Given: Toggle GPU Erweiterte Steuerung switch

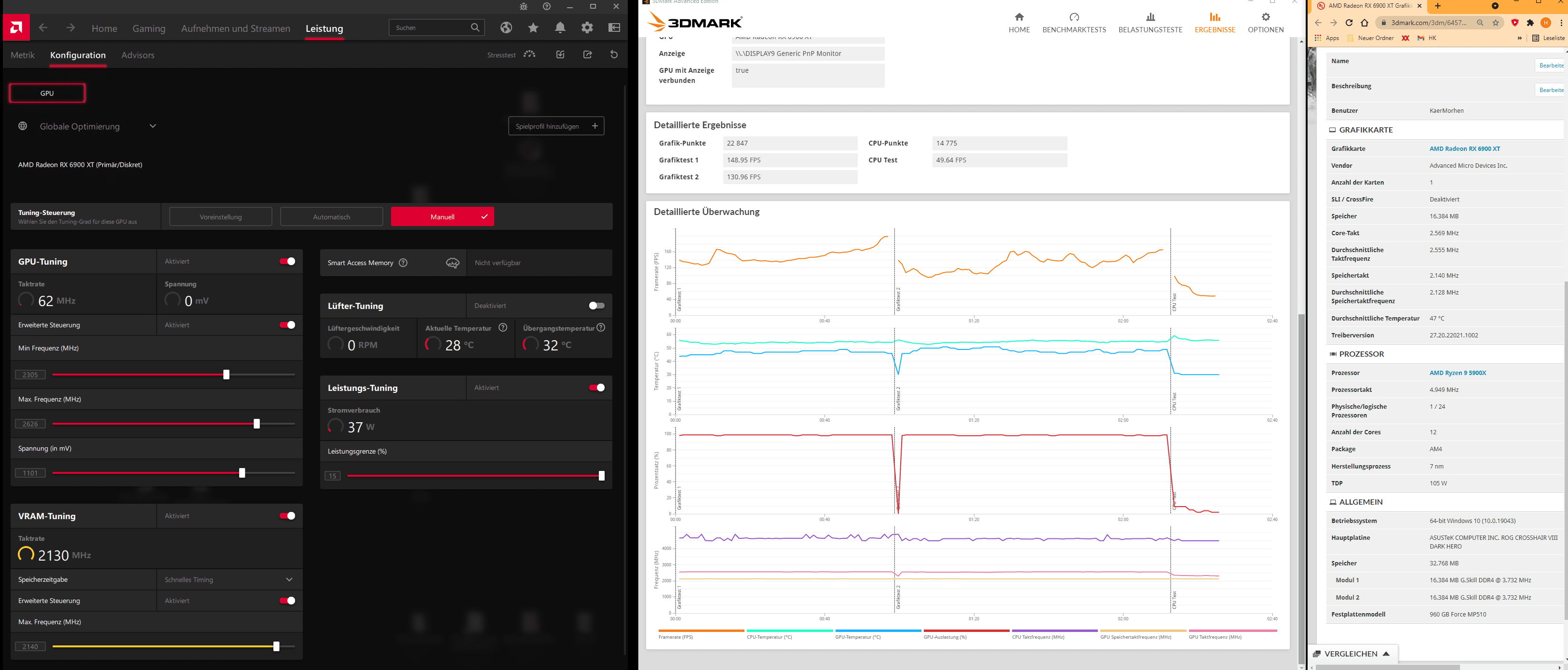Looking at the screenshot, I should [287, 325].
